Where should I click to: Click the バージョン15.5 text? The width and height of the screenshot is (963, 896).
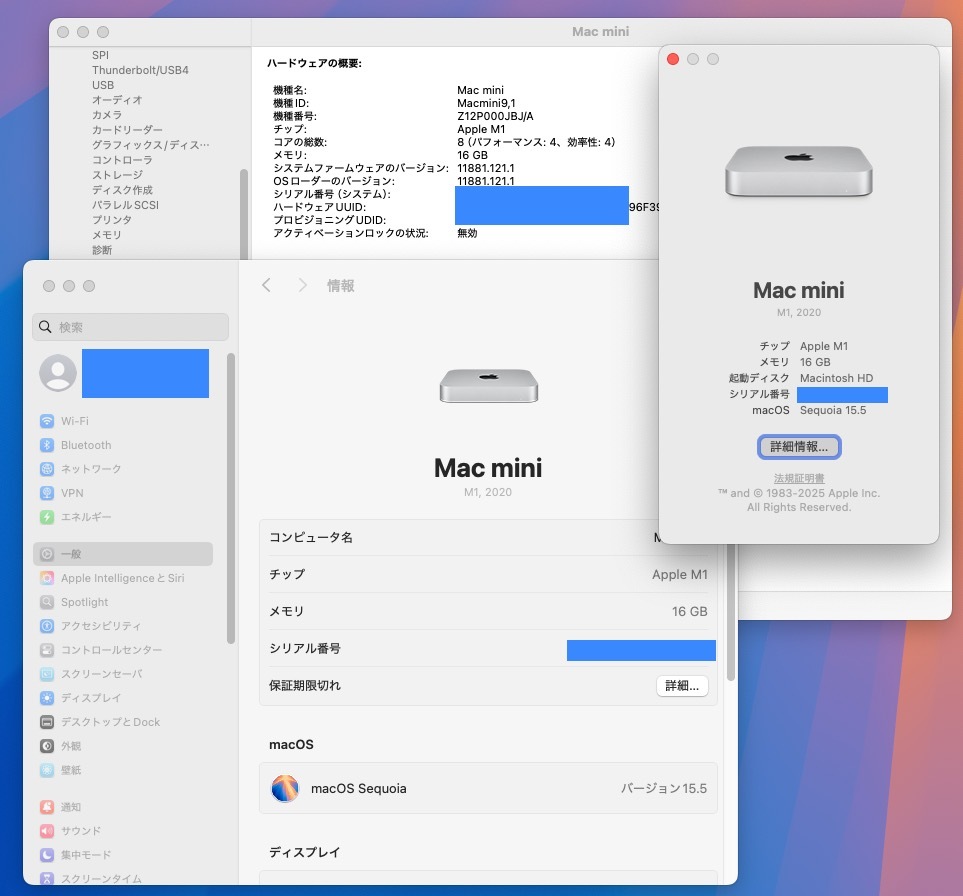pos(664,788)
